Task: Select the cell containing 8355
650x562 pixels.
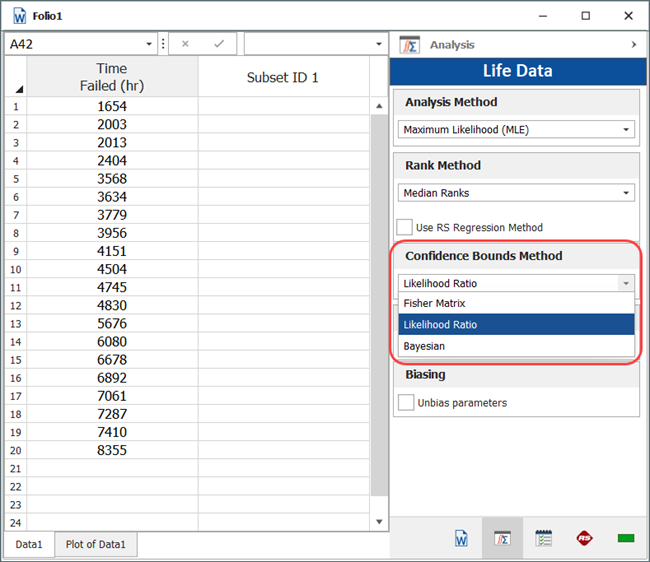Action: pos(112,451)
